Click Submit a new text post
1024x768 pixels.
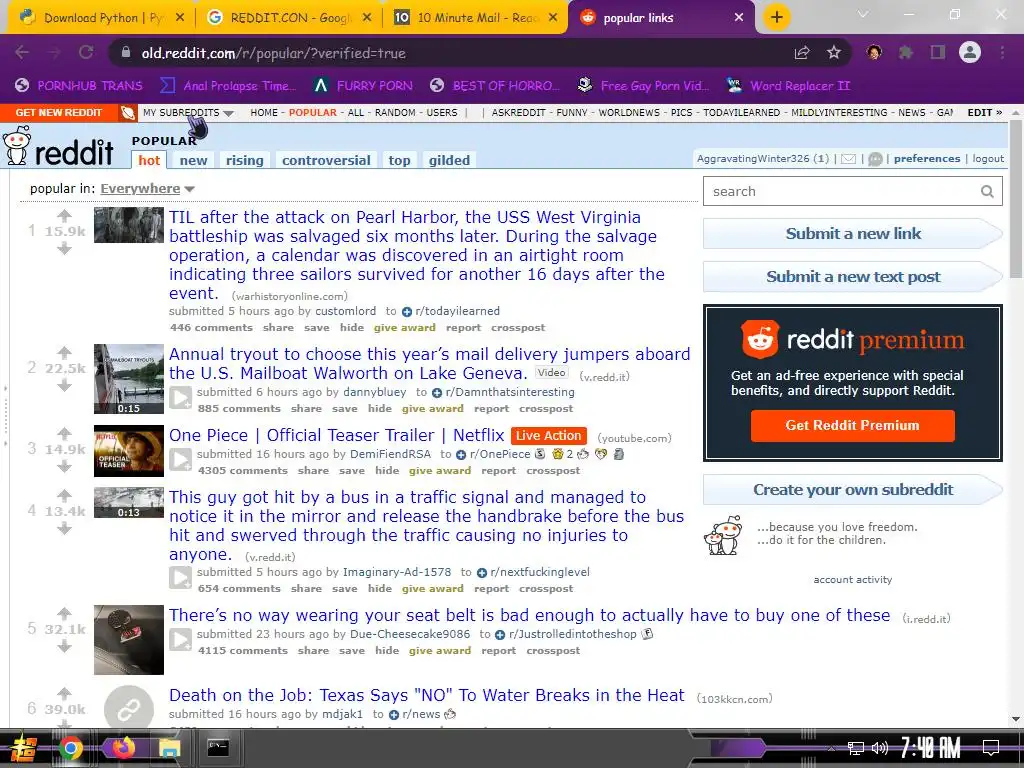pyautogui.click(x=852, y=277)
